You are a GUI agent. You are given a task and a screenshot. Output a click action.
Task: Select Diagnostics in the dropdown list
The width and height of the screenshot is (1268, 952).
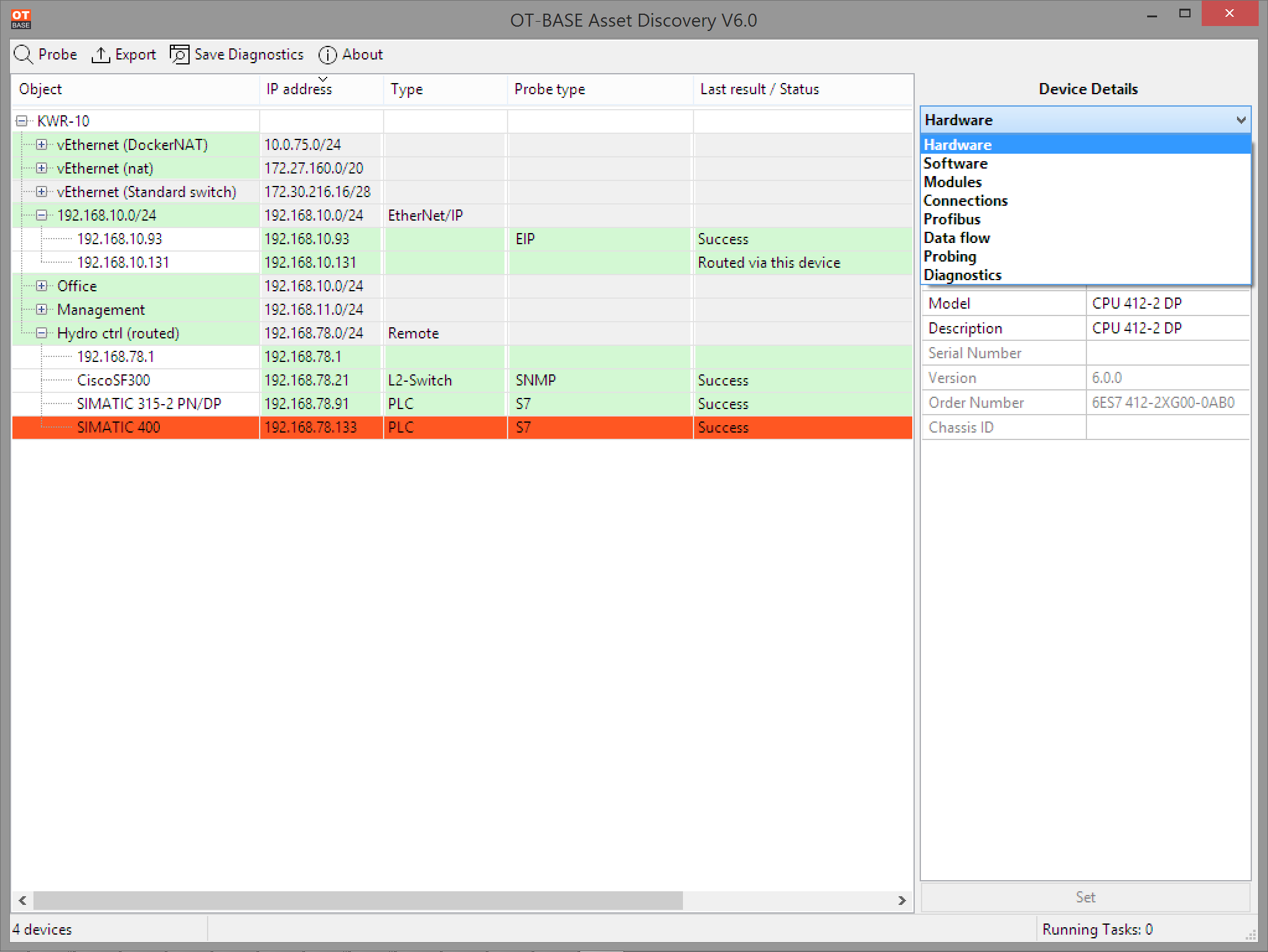(1085, 275)
